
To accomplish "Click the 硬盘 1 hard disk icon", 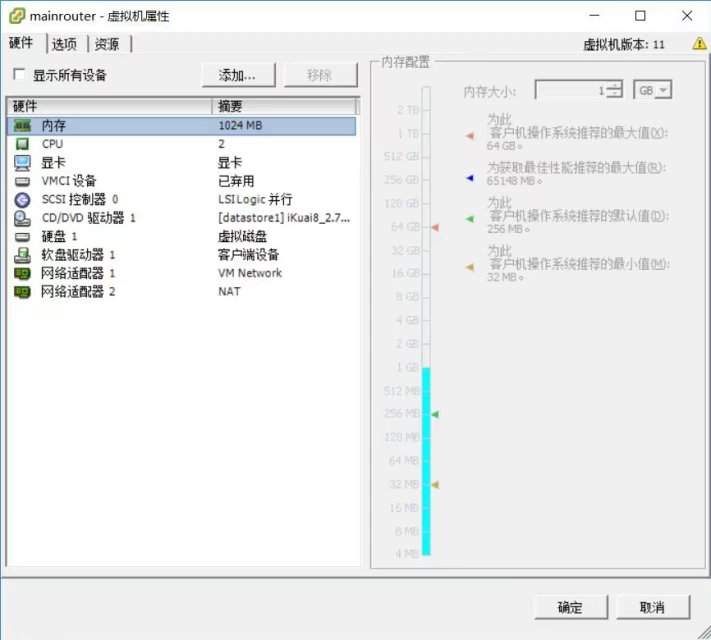I will pos(22,237).
